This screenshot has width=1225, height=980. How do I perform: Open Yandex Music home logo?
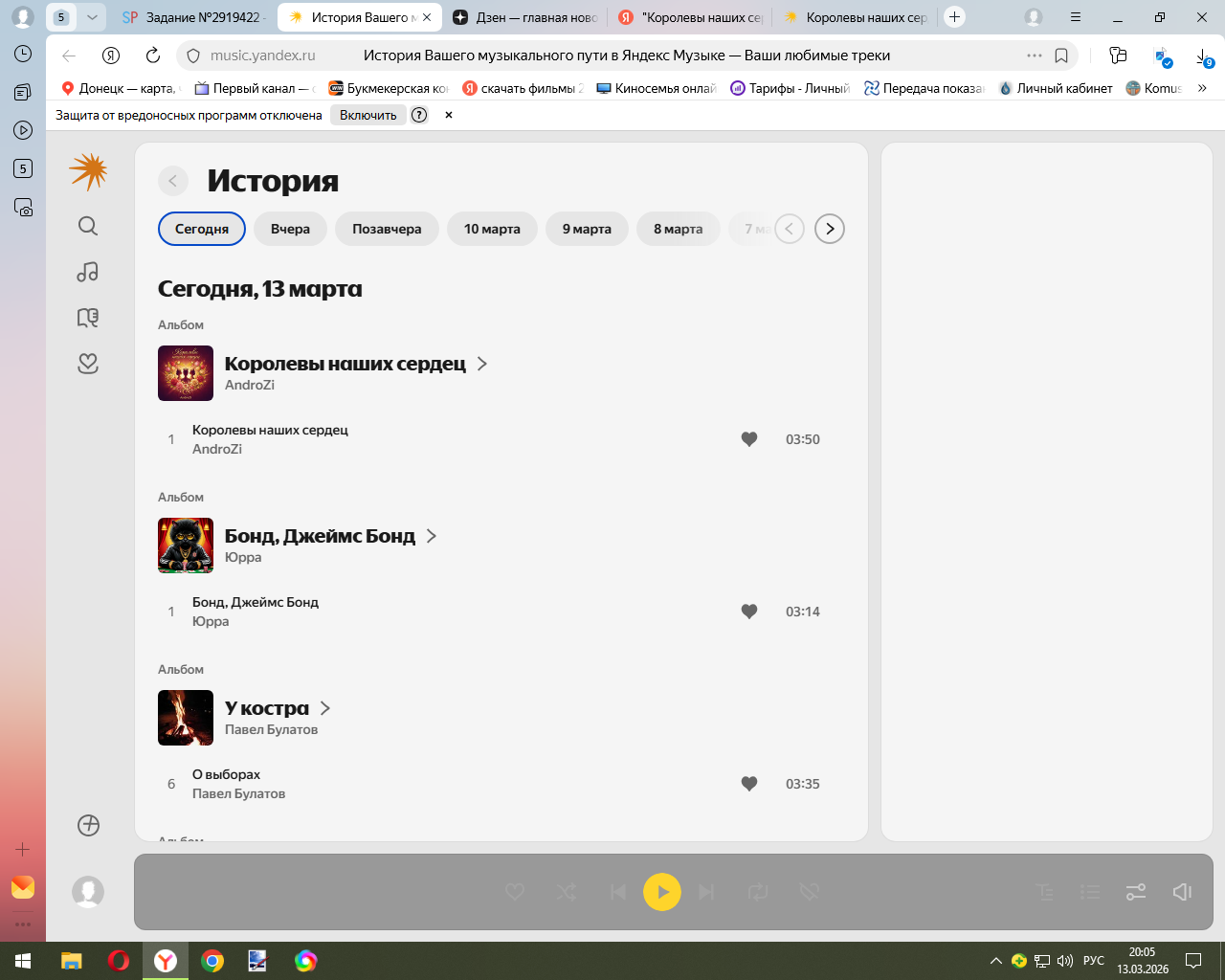click(x=88, y=172)
